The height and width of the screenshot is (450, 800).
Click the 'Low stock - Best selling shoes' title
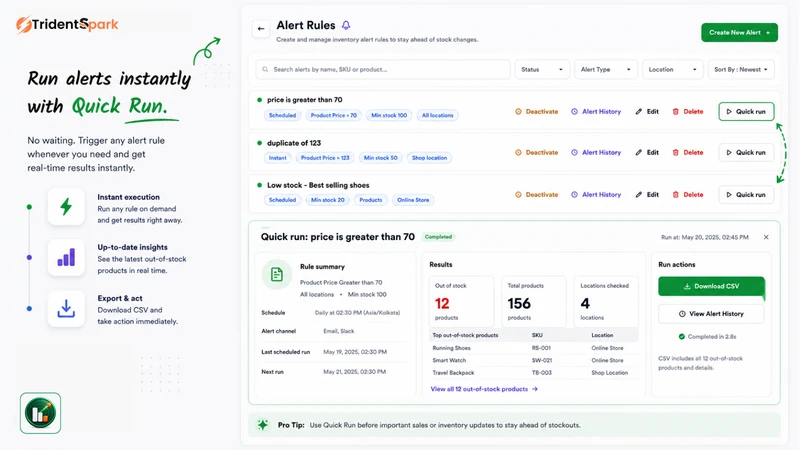pos(318,185)
